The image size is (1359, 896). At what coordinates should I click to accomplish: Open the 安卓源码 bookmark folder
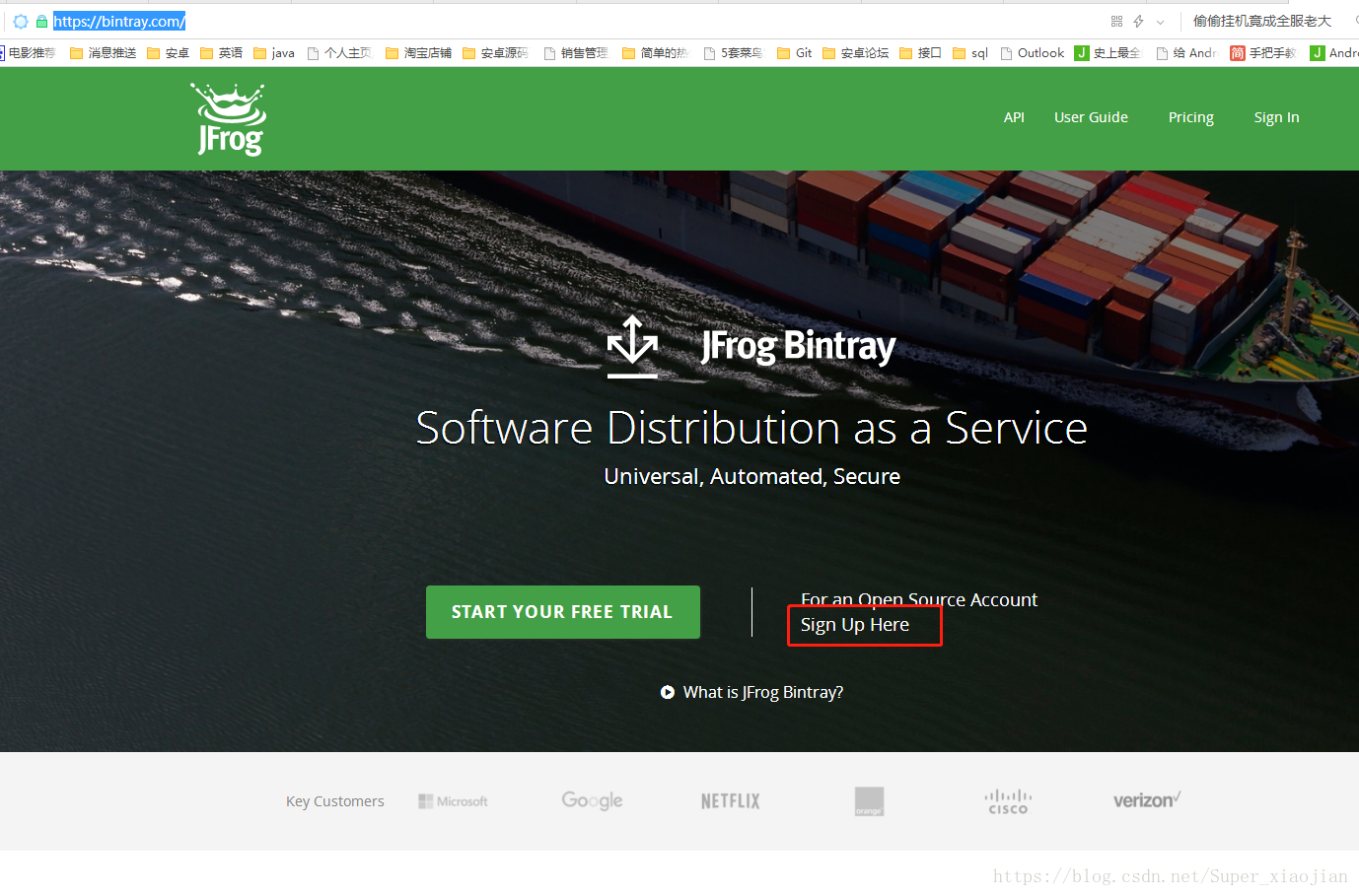[495, 53]
